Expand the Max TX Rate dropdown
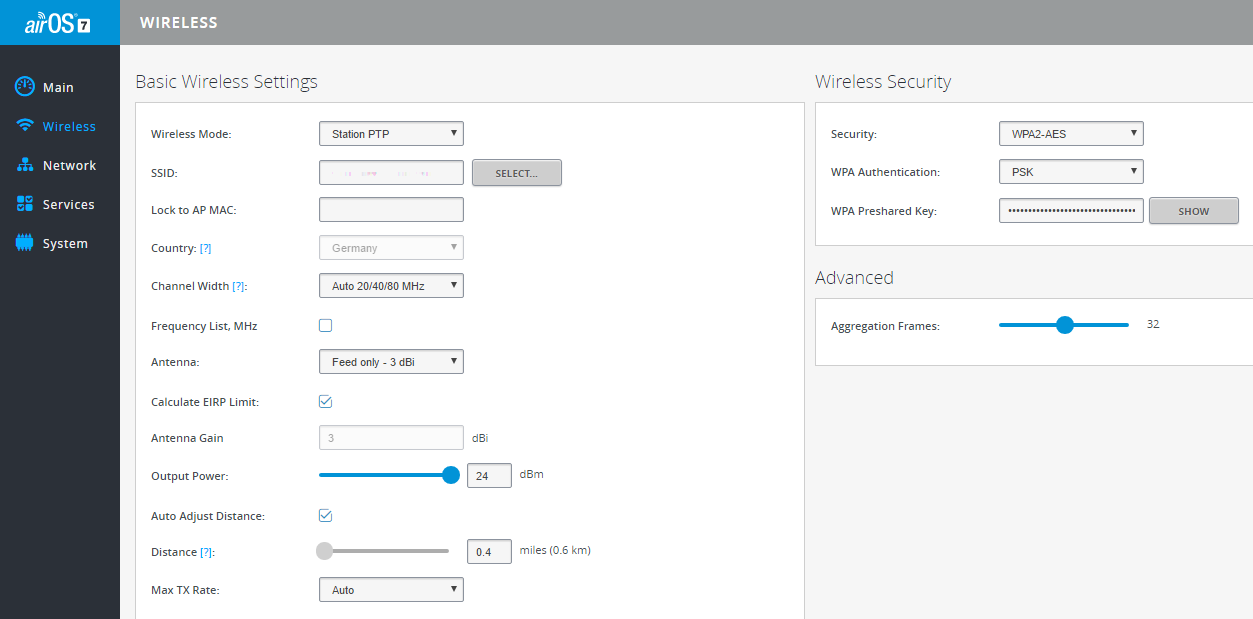This screenshot has height=619, width=1253. coord(391,590)
